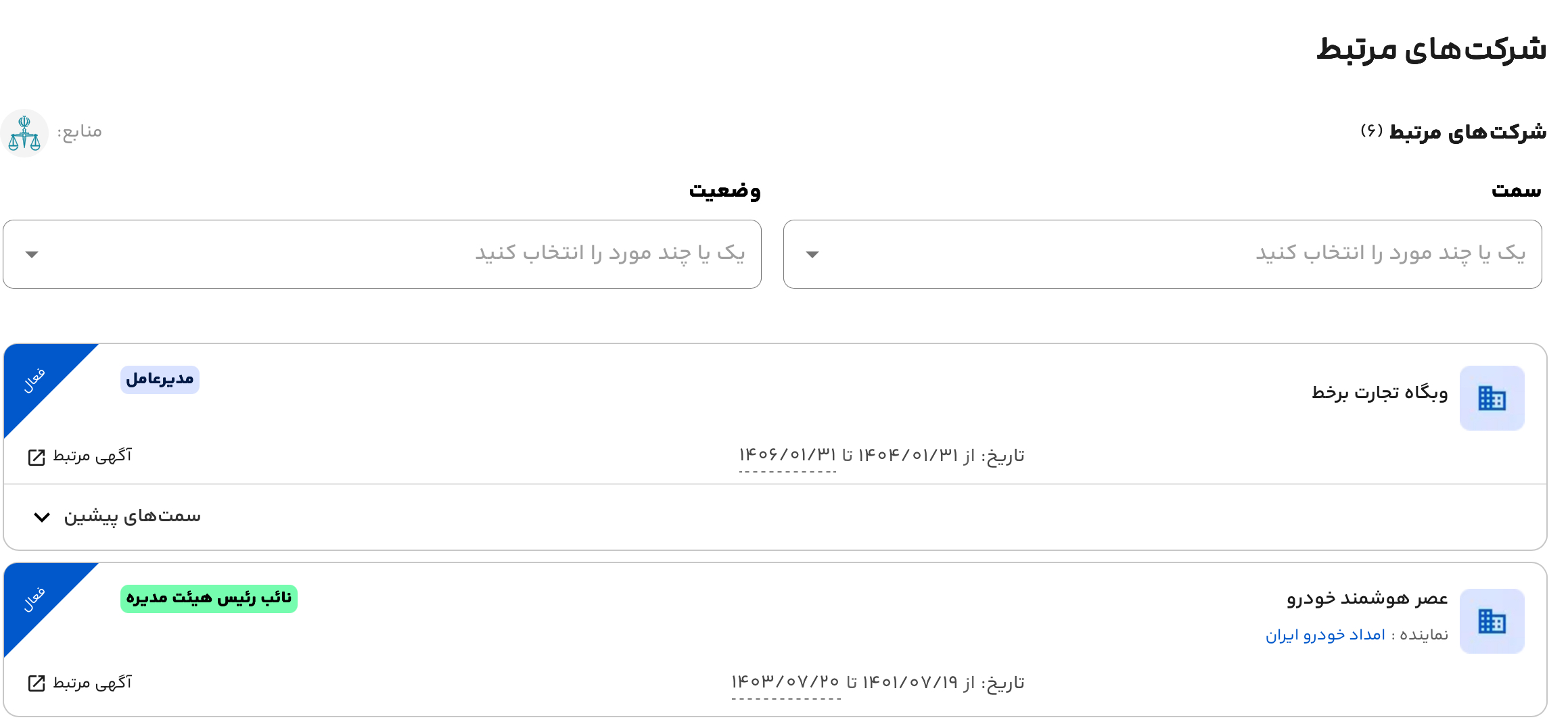Screen dimensions: 1568x724
Task: Click the judiciary scales source icon
Action: (24, 133)
